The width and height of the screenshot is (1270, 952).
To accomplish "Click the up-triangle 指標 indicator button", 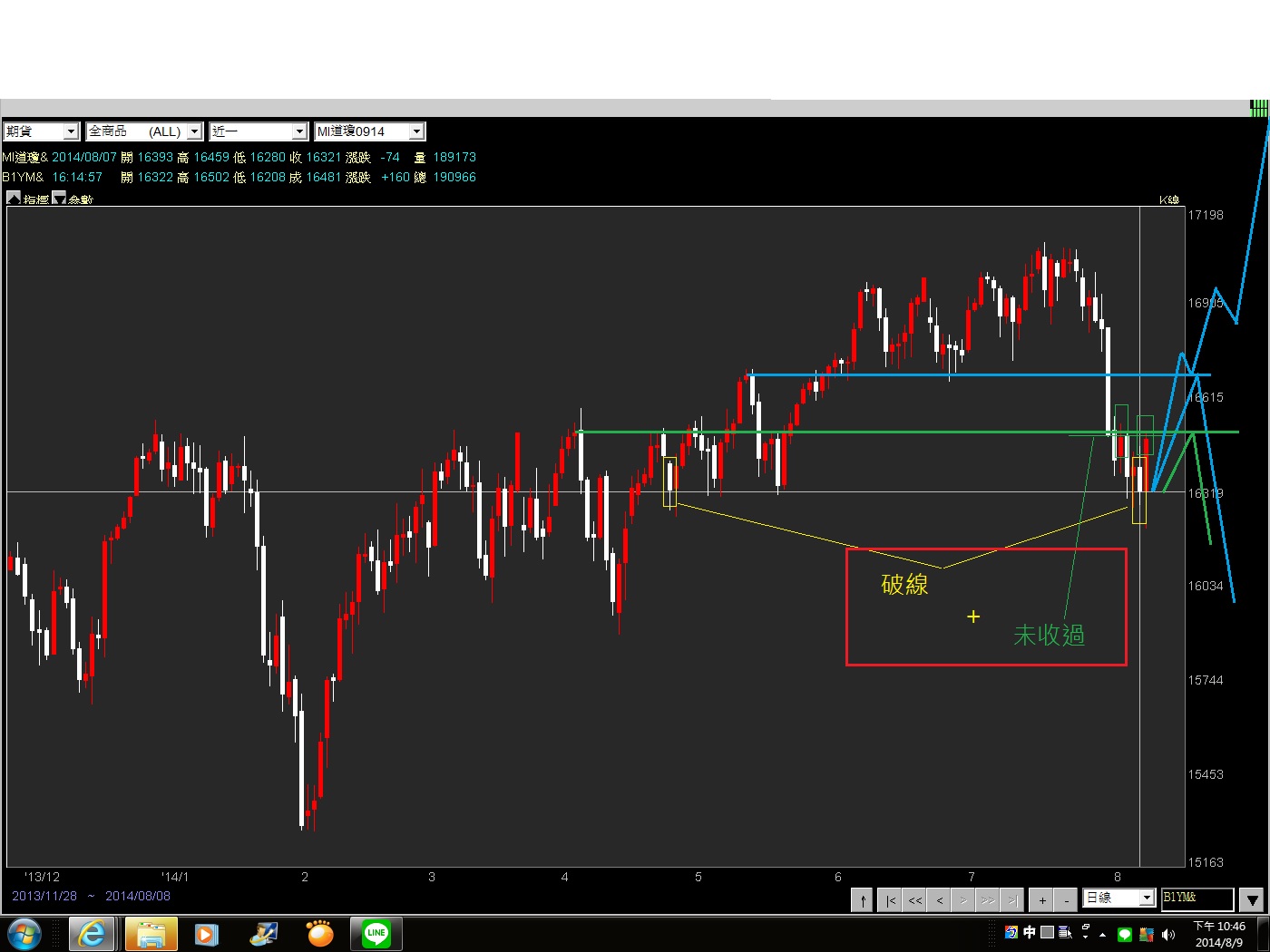I will click(x=14, y=199).
